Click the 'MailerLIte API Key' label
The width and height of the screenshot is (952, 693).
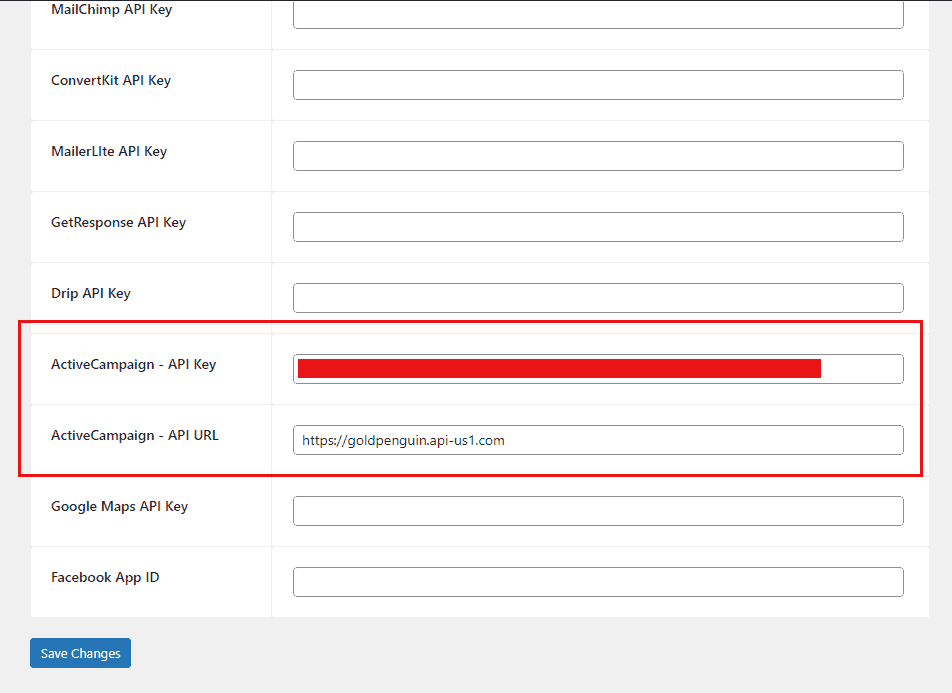(109, 151)
